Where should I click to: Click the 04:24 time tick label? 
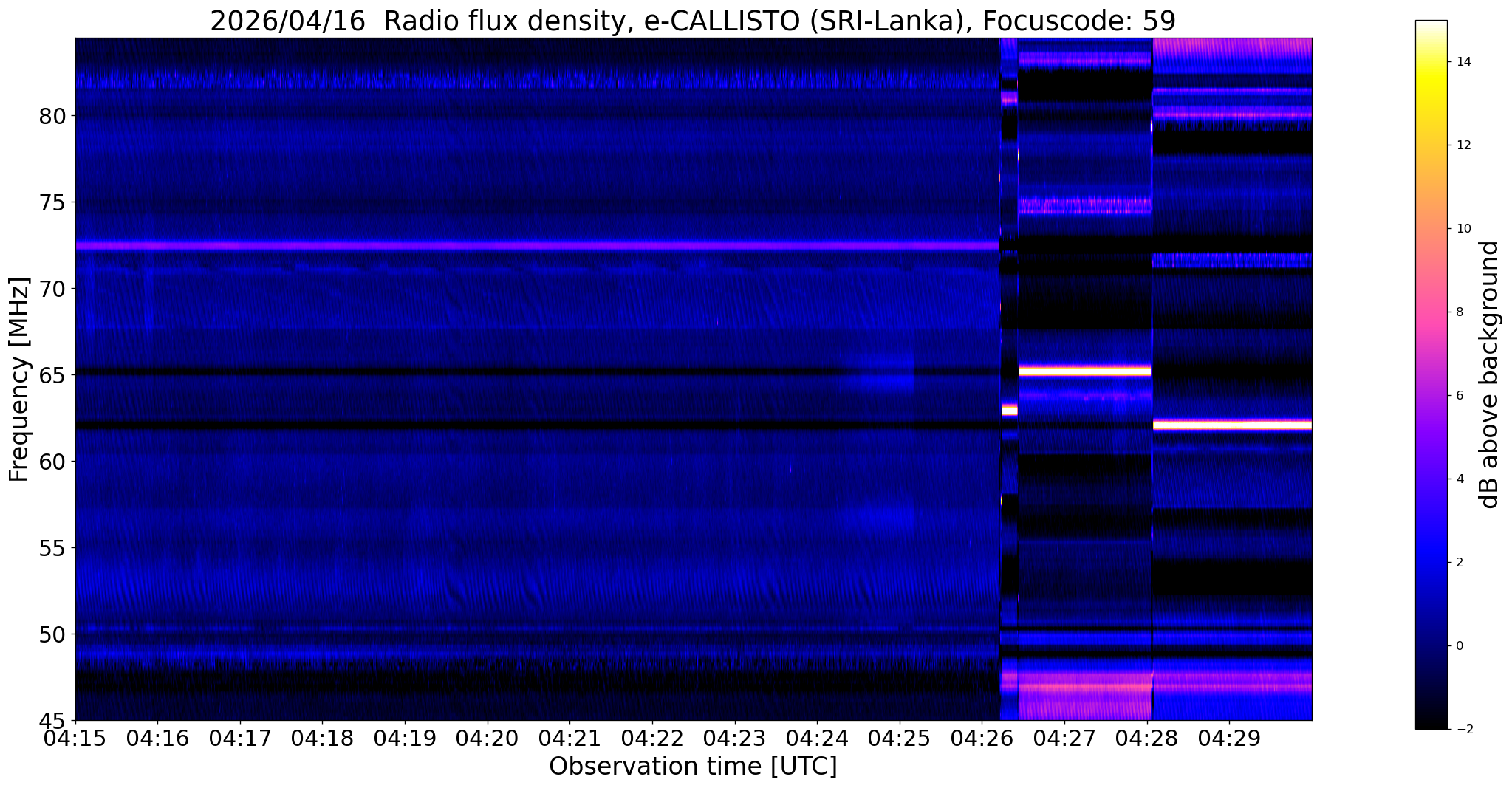click(x=817, y=737)
